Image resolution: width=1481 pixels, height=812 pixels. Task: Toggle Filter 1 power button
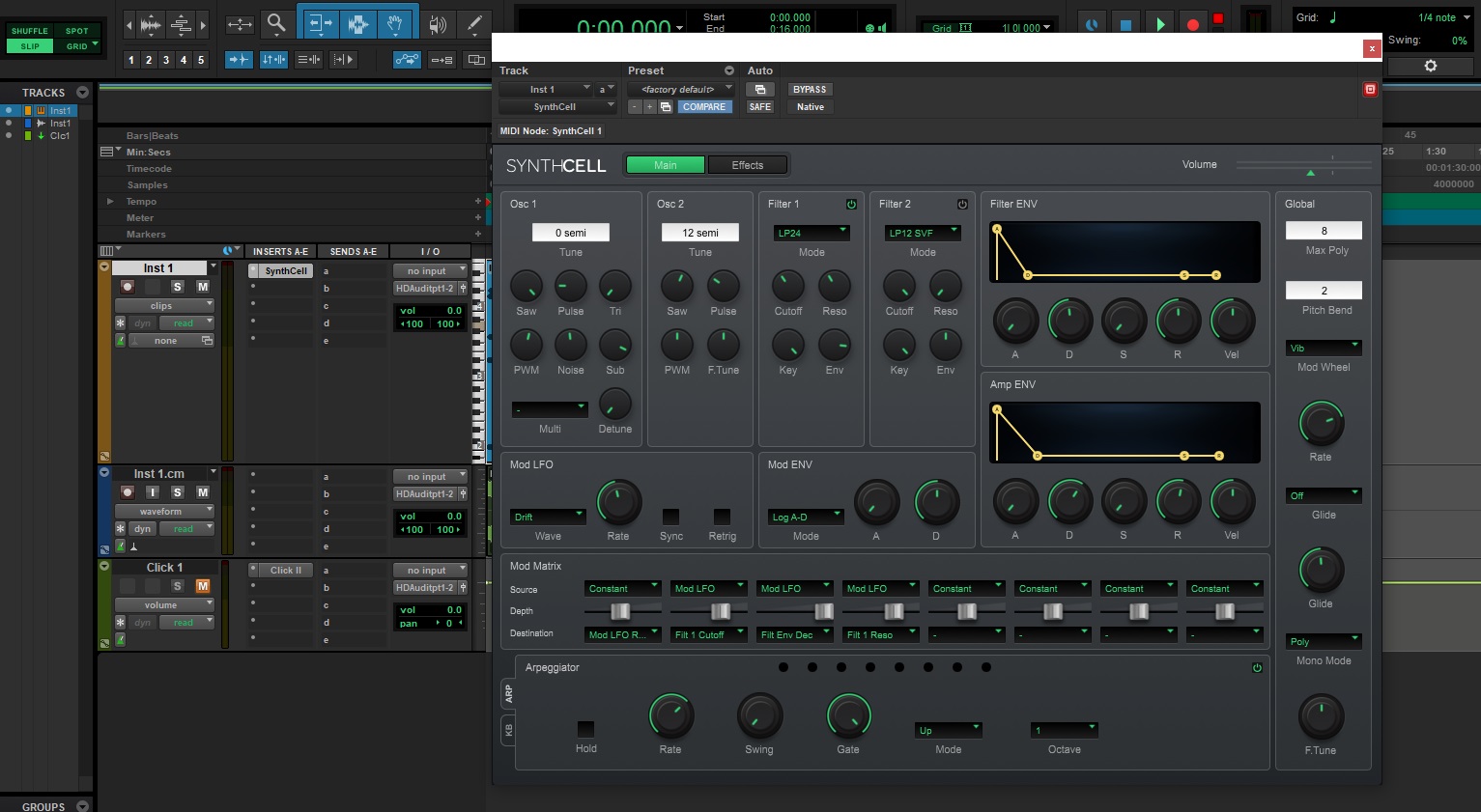click(851, 204)
